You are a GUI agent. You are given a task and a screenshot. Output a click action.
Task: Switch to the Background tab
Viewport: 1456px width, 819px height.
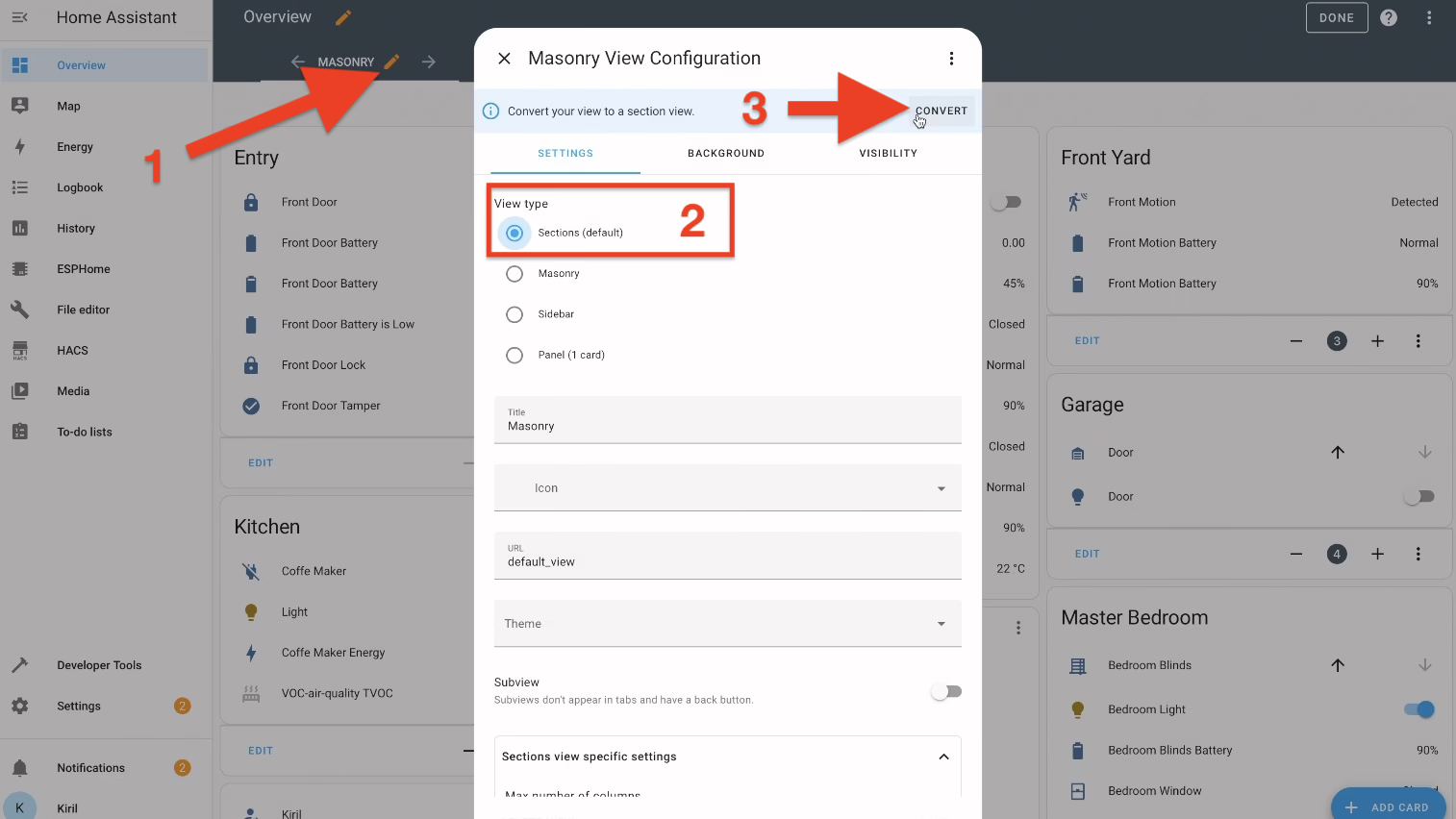coord(726,154)
